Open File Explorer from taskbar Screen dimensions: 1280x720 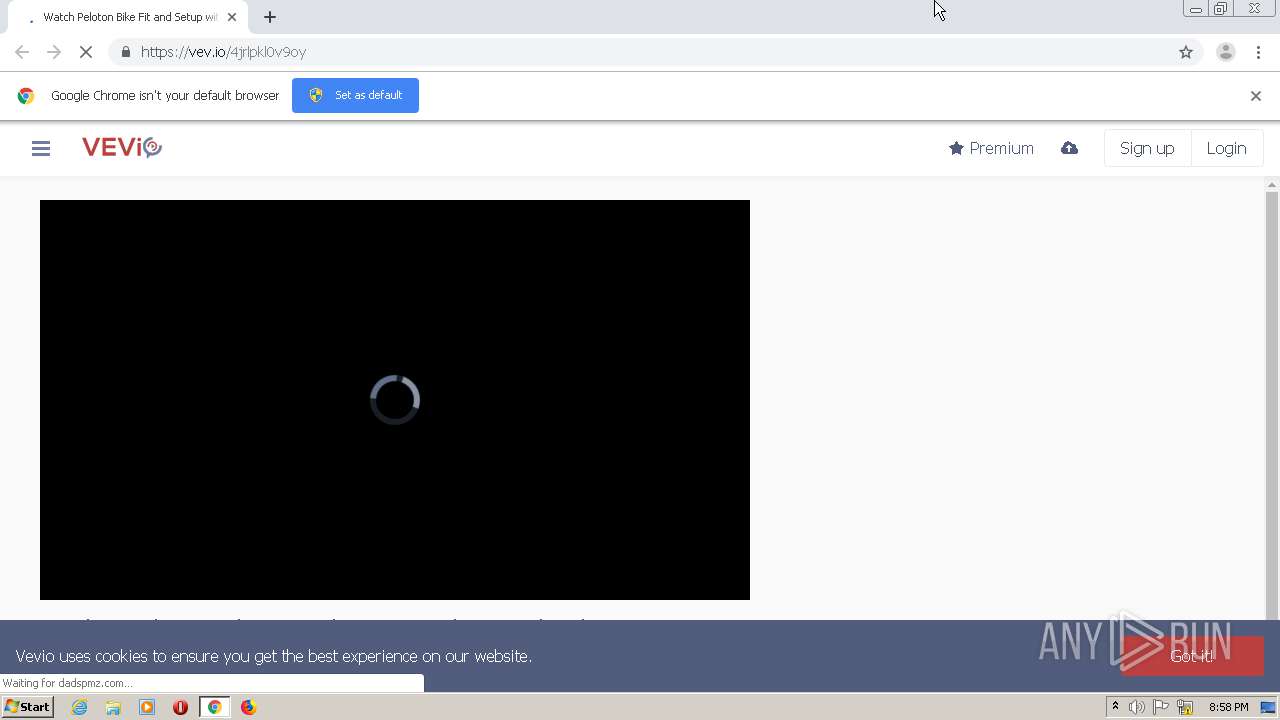[x=113, y=707]
